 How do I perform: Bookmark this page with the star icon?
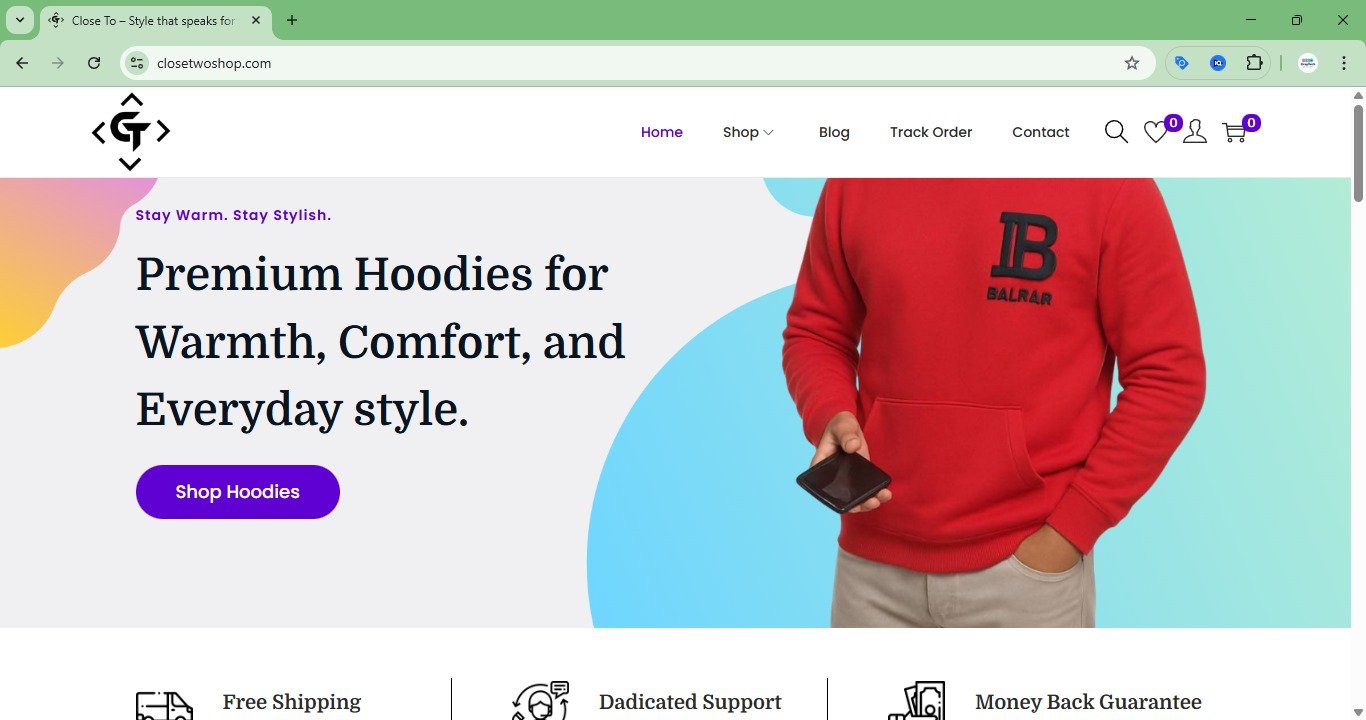1132,63
